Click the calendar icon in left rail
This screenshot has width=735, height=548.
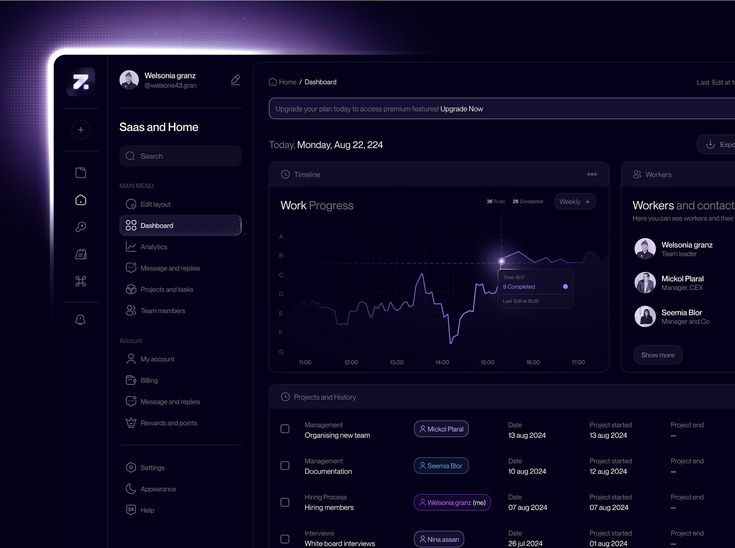point(81,254)
